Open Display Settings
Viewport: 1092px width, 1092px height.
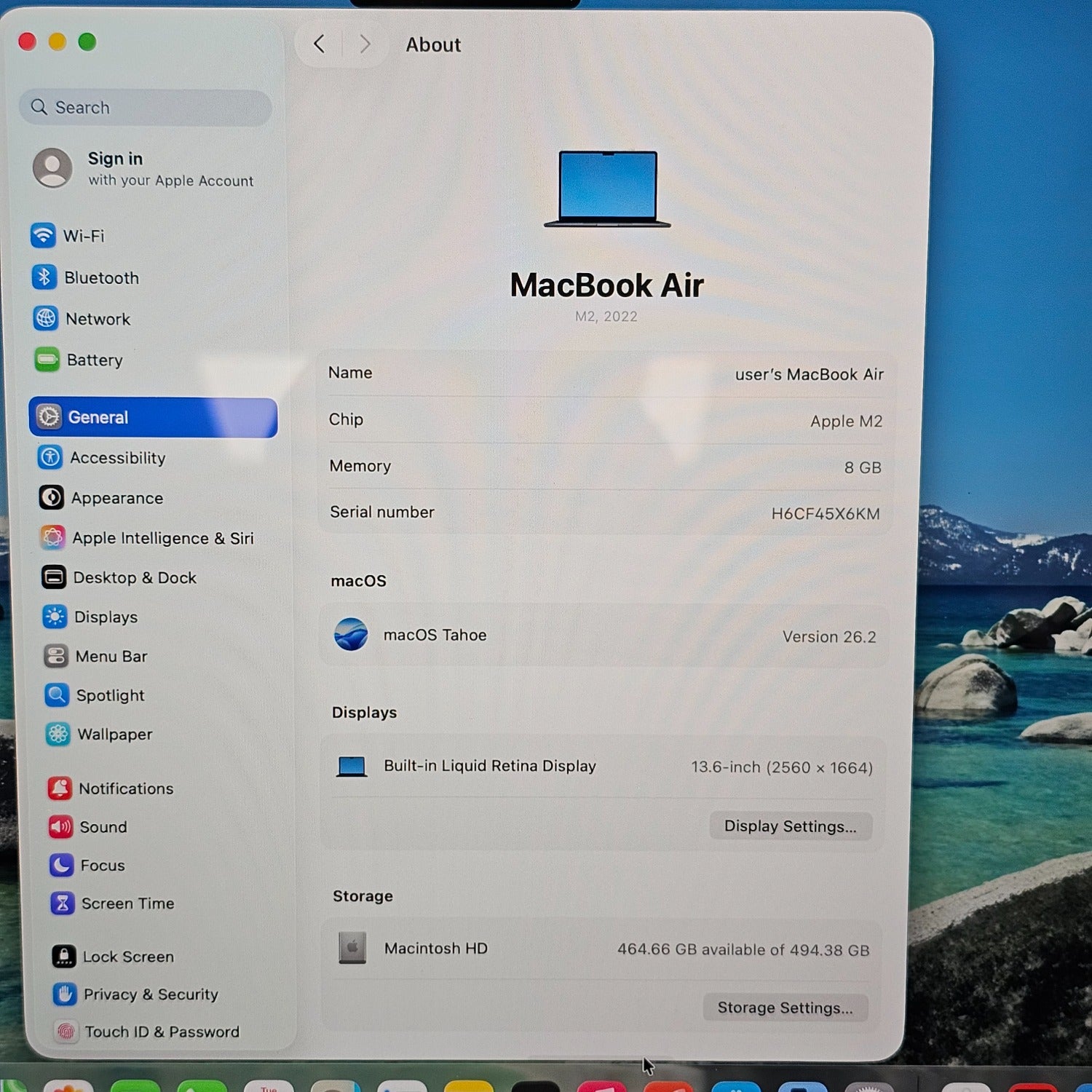click(x=791, y=826)
